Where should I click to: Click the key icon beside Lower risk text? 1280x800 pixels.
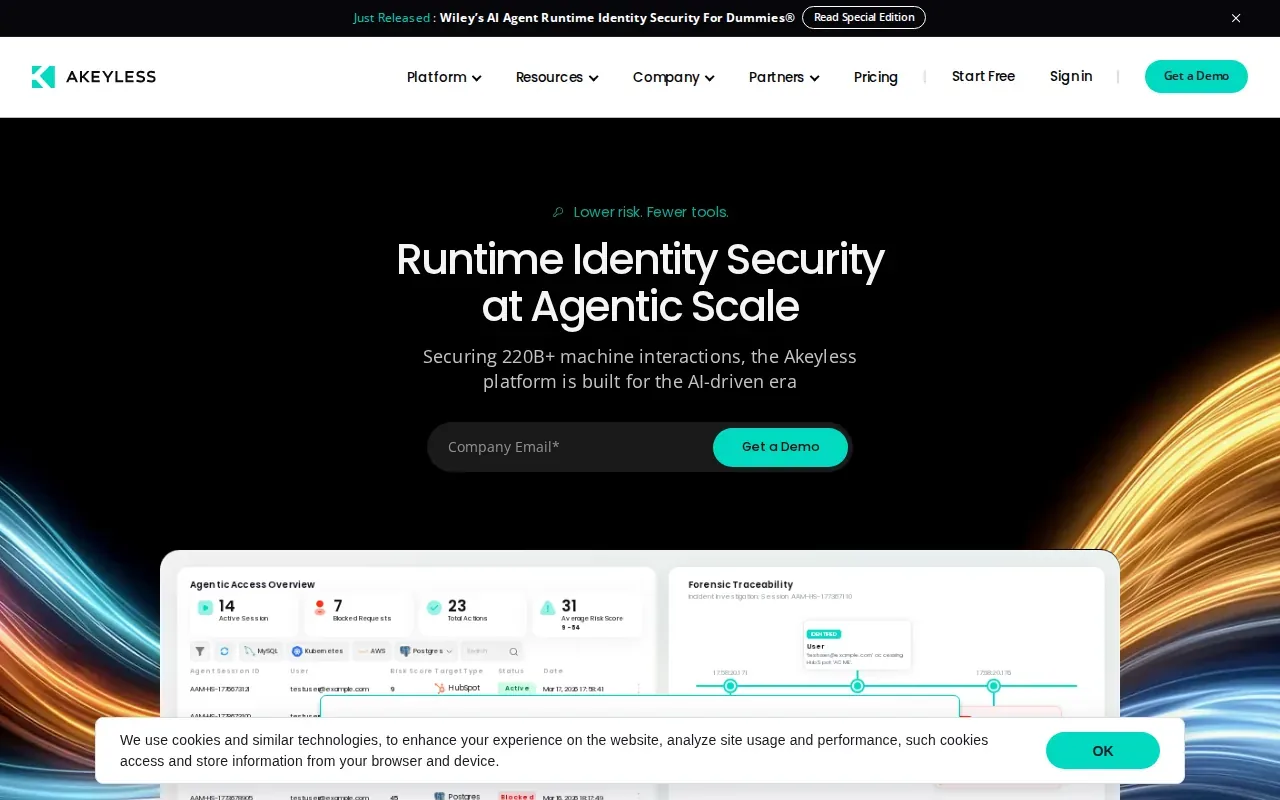point(558,212)
